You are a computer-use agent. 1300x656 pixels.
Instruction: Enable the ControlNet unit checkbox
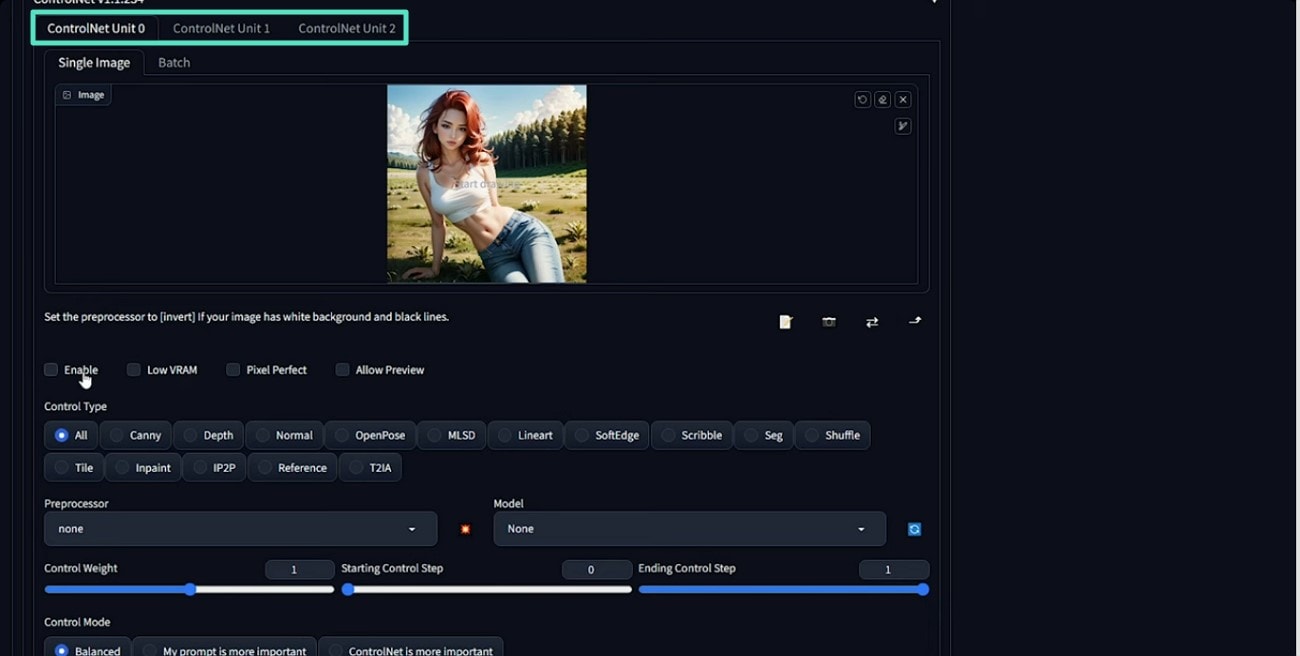click(51, 370)
